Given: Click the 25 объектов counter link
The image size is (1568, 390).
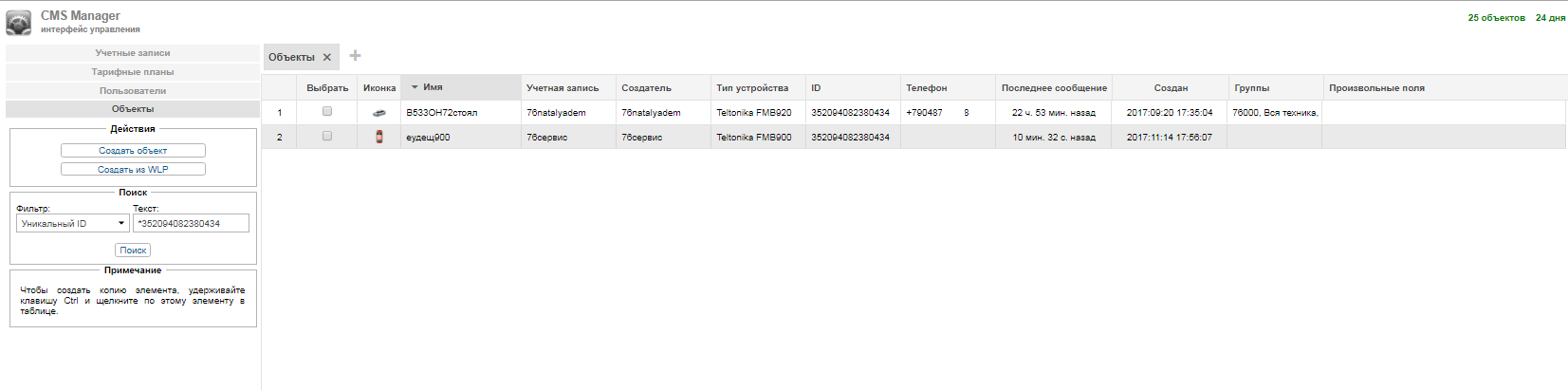Looking at the screenshot, I should 1496,18.
